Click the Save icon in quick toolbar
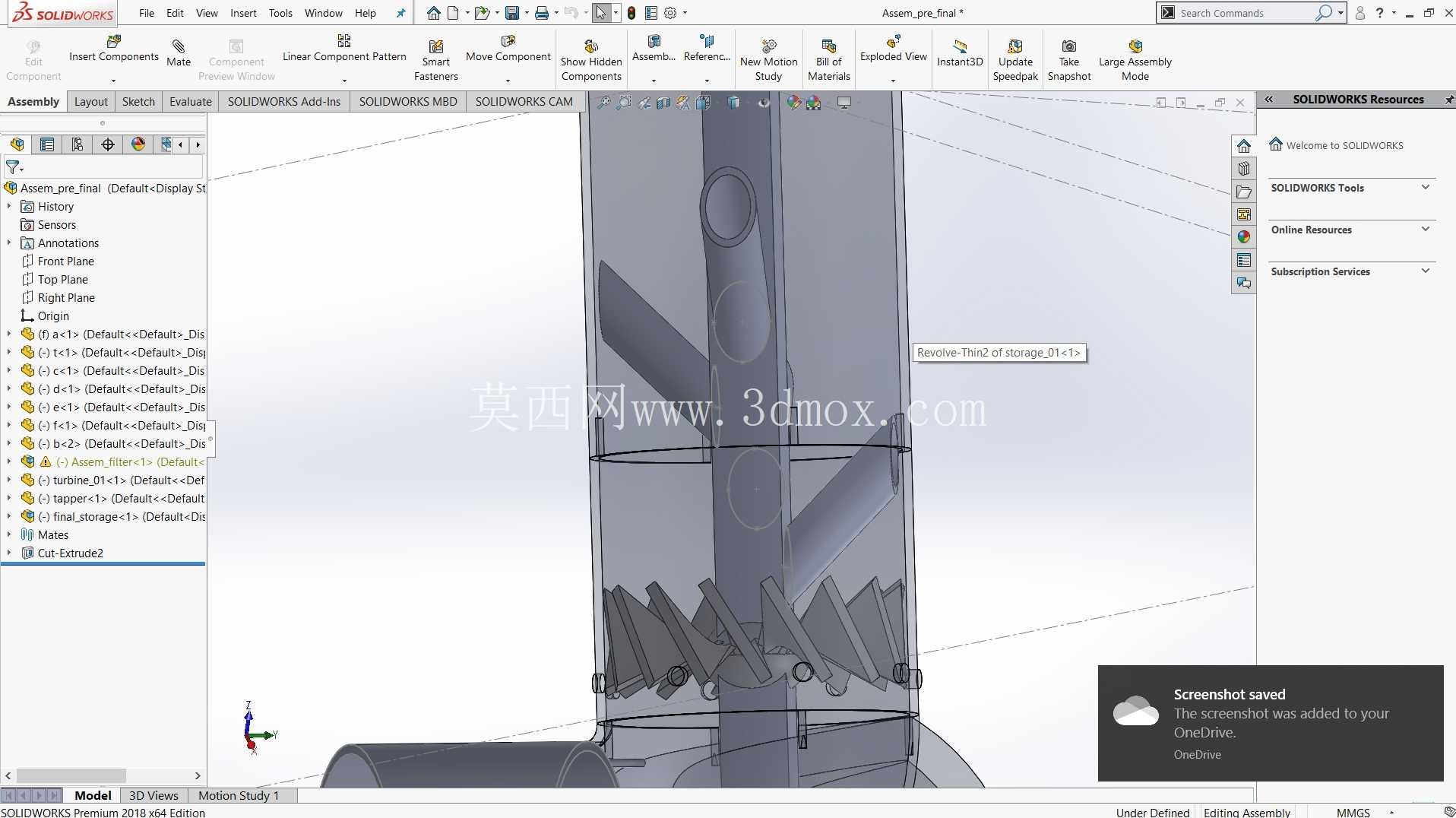 (x=513, y=13)
